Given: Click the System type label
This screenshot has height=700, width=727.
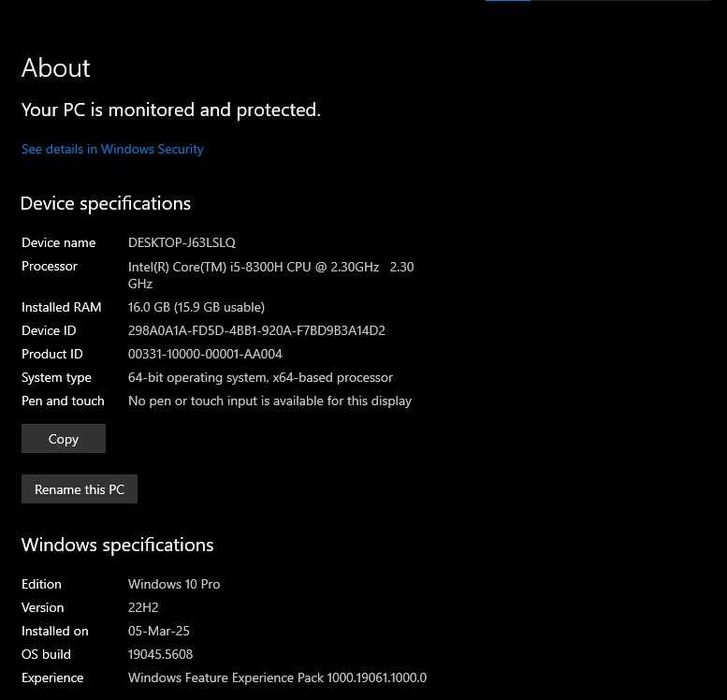Looking at the screenshot, I should pos(56,378).
